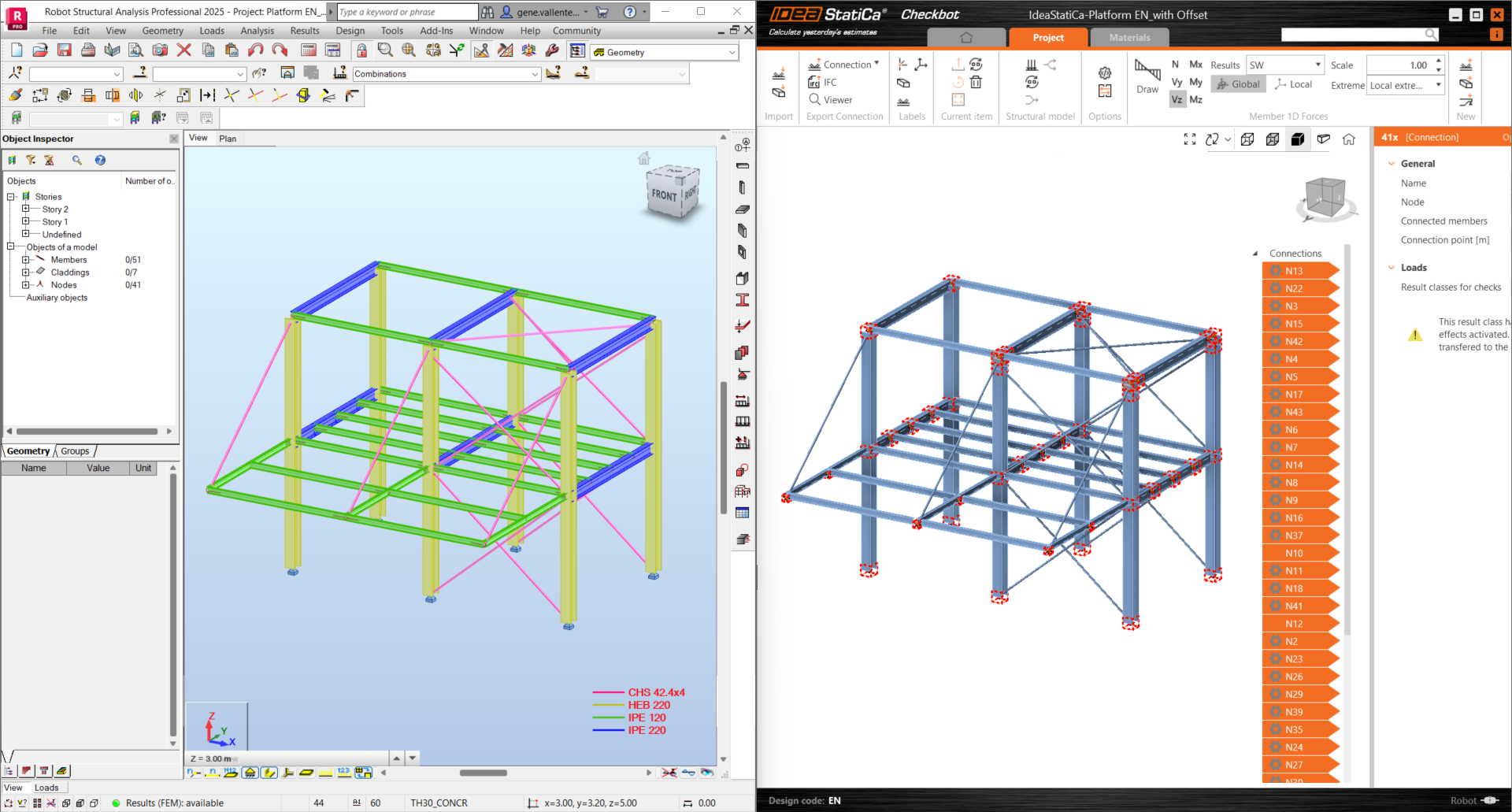Switch to the Materials tab
1512x812 pixels.
1129,38
